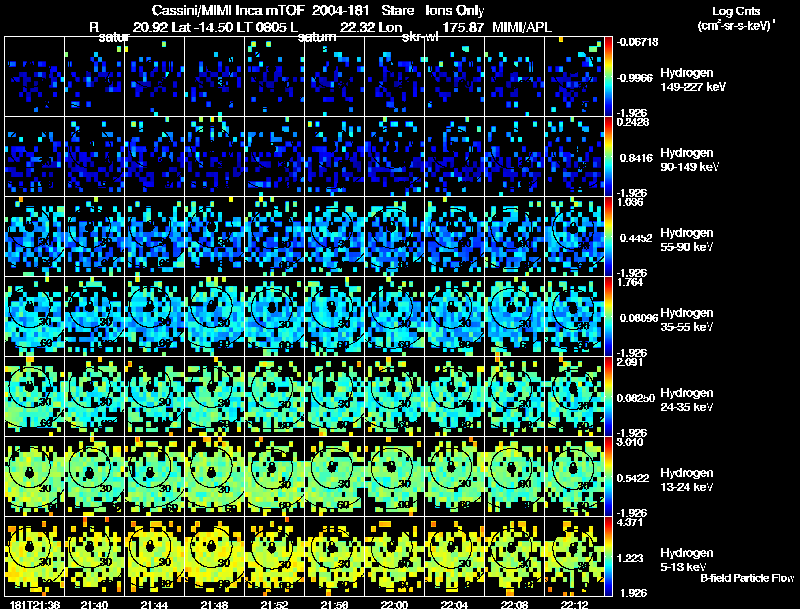Click the 1.036 color scale value
This screenshot has width=800, height=609.
[630, 202]
